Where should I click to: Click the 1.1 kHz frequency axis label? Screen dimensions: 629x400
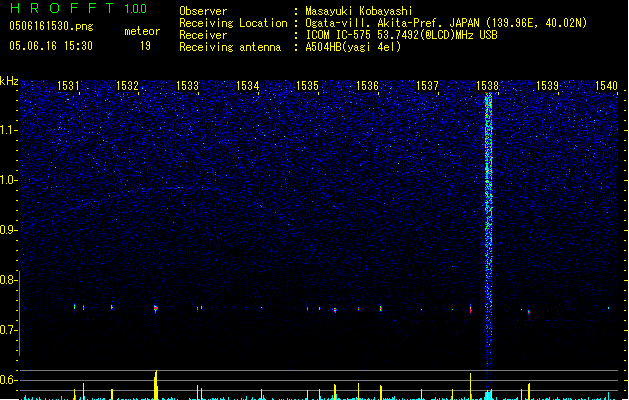[x=8, y=130]
